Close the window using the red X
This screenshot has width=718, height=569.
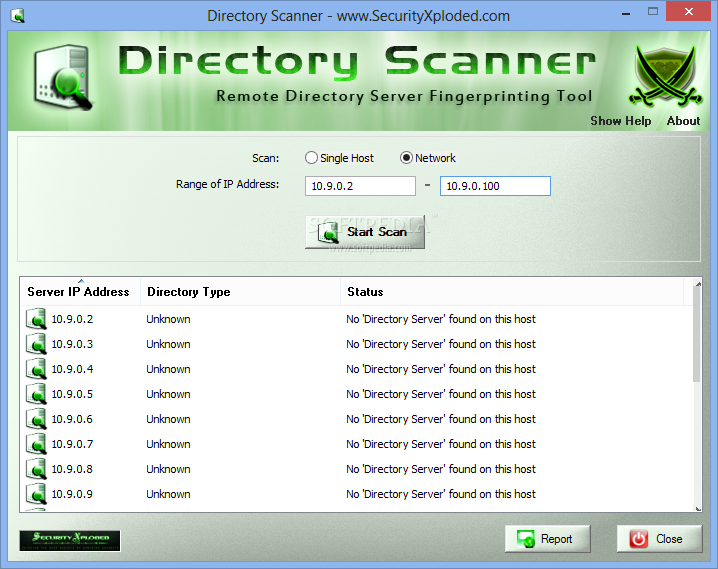[x=688, y=12]
